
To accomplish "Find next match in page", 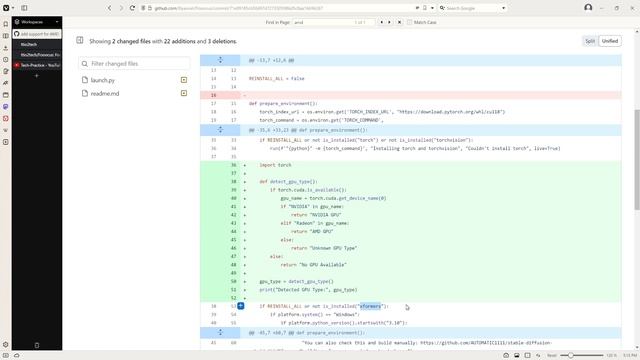I will pyautogui.click(x=389, y=22).
